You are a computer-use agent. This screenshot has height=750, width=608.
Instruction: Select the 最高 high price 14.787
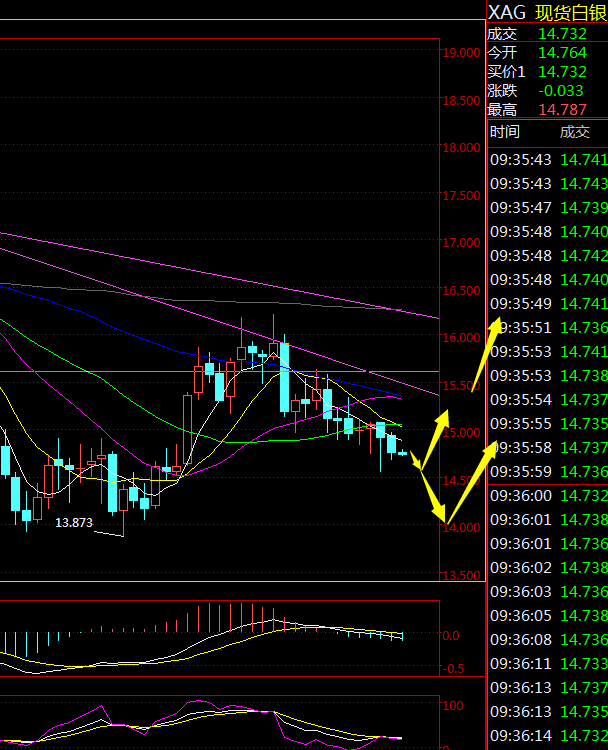562,110
